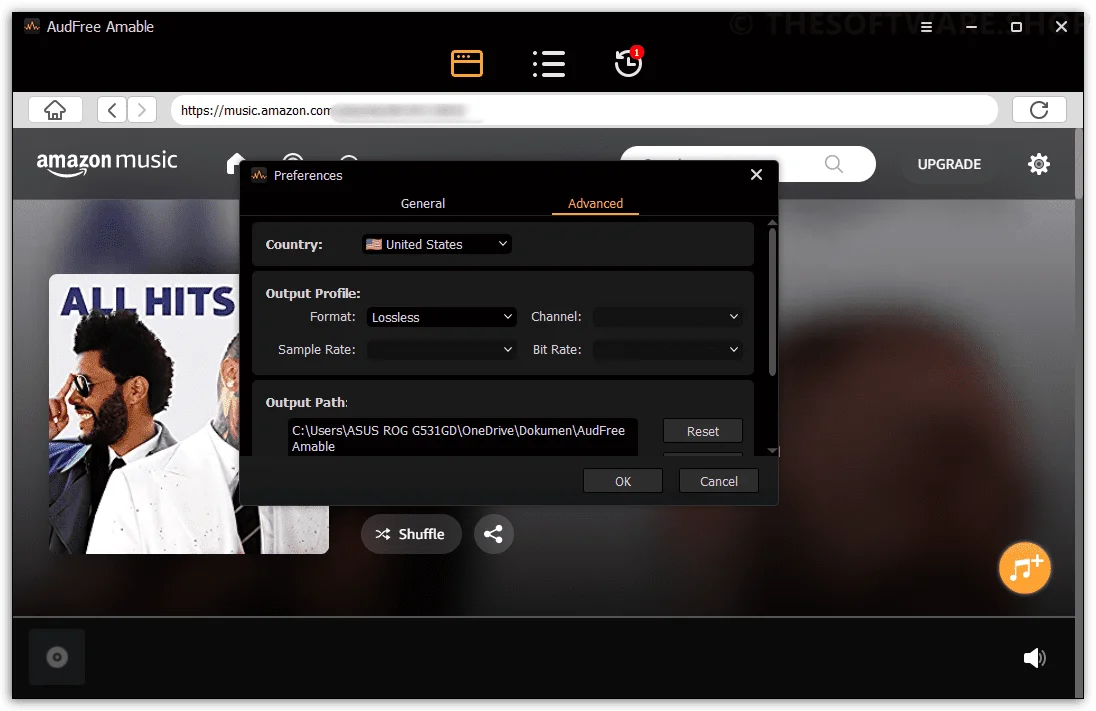Cancel the Preferences dialog
The image size is (1096, 711).
(x=719, y=481)
